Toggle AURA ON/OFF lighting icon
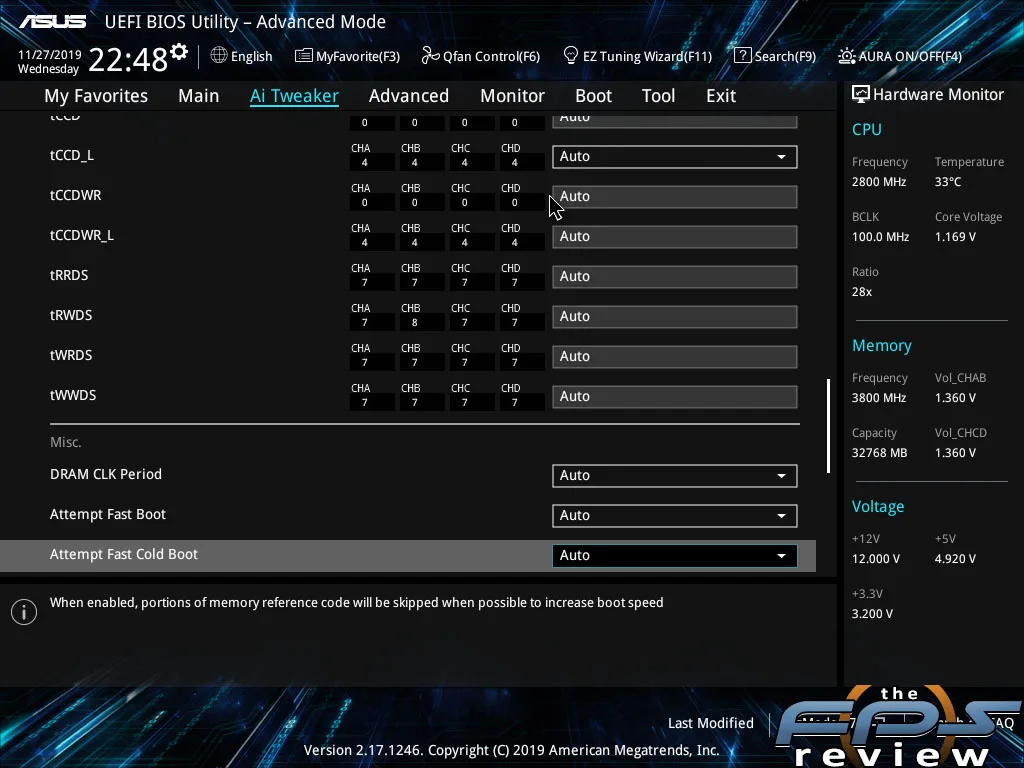 [x=846, y=56]
